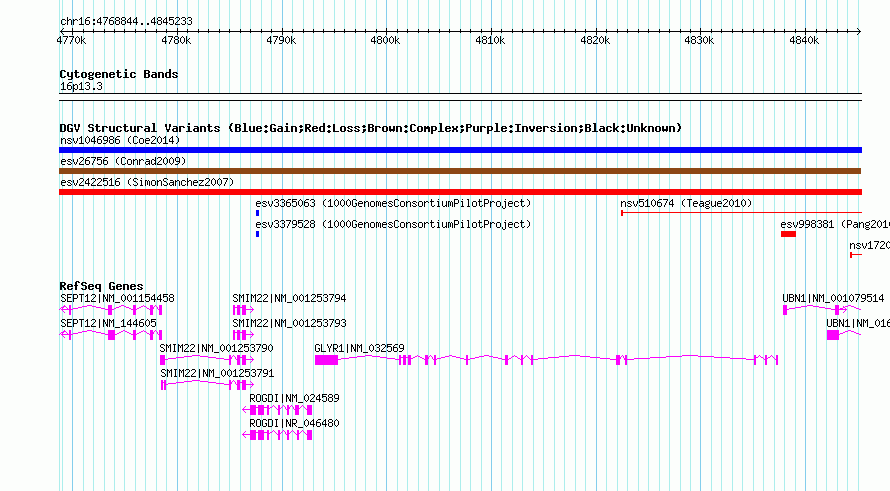This screenshot has width=890, height=491.
Task: Click the RefSeq Genes track title
Action: (101, 286)
